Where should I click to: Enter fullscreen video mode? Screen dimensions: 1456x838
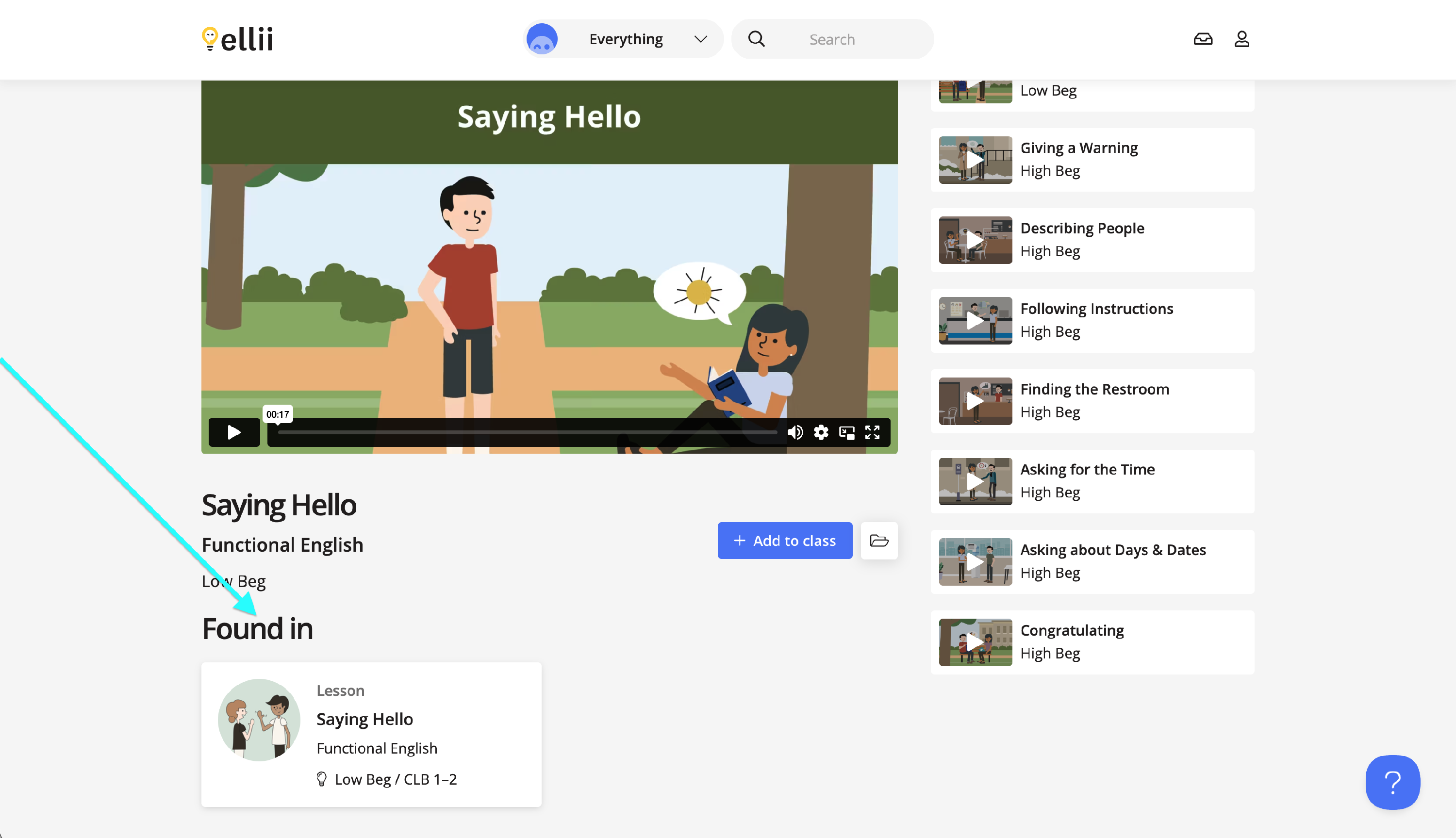[873, 432]
